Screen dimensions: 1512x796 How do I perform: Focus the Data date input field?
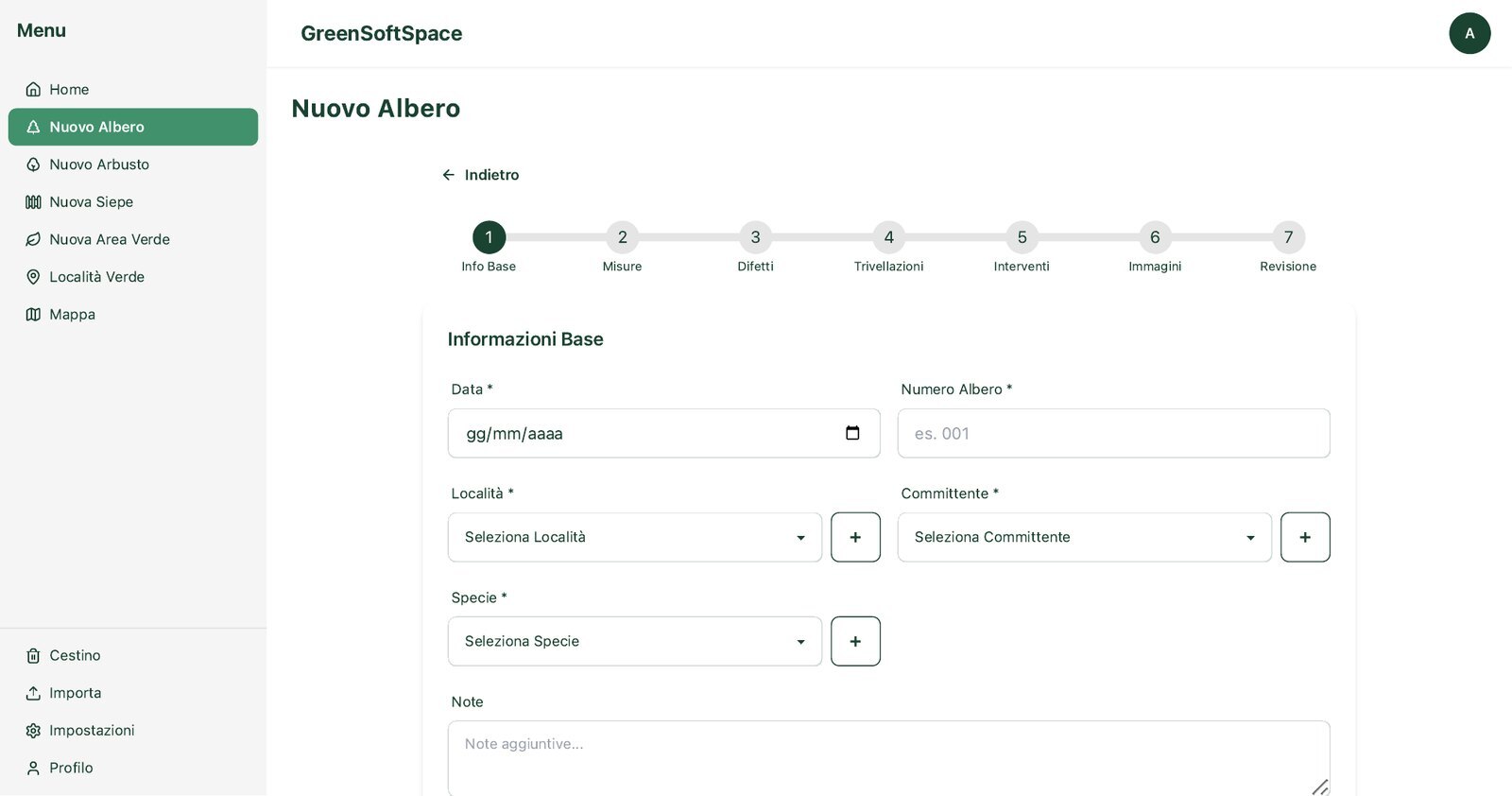(664, 433)
